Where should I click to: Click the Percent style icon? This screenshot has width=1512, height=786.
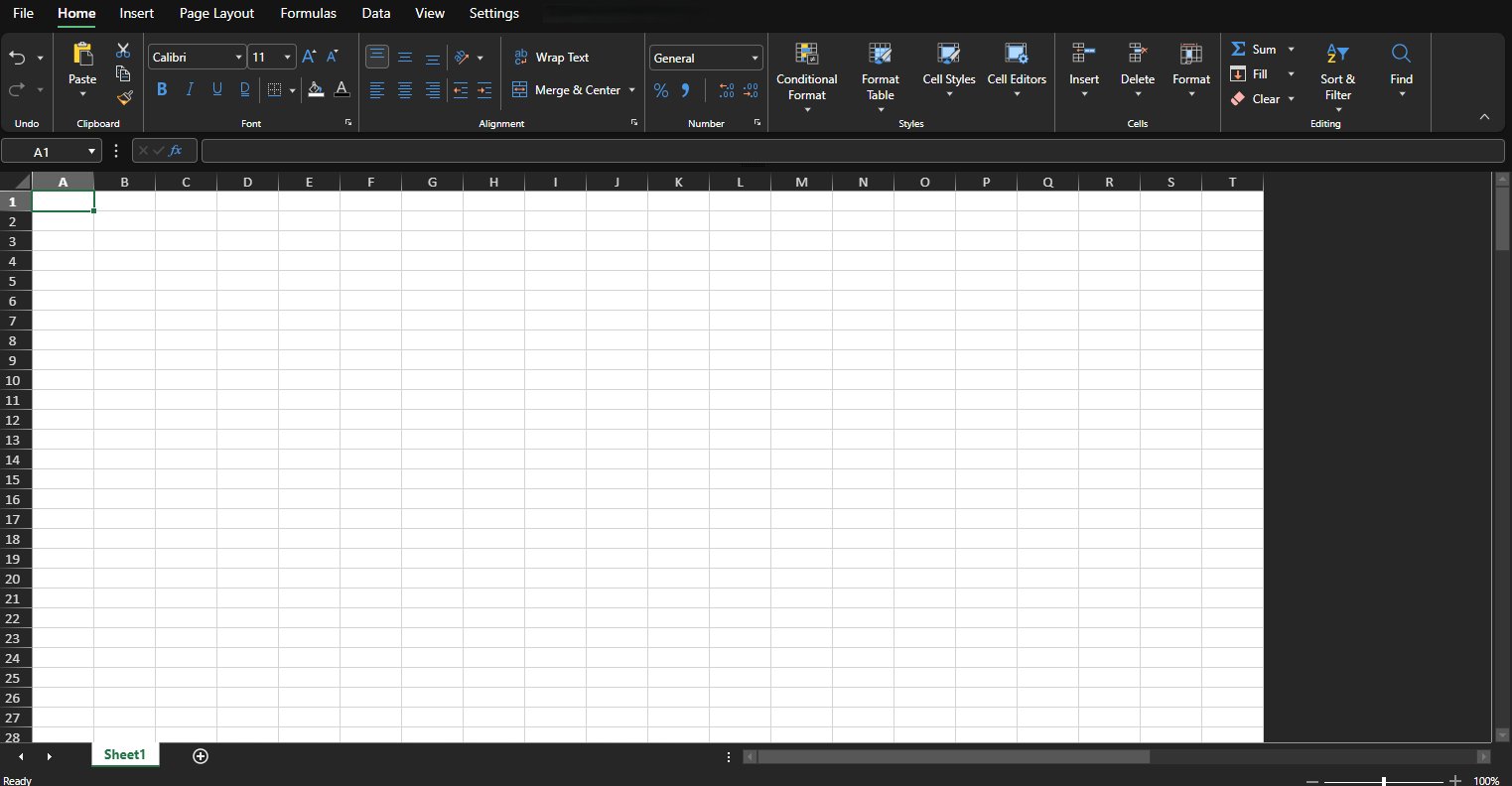coord(661,90)
